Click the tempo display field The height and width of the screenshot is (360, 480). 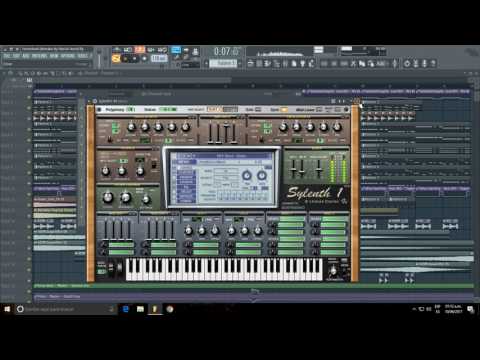point(159,59)
